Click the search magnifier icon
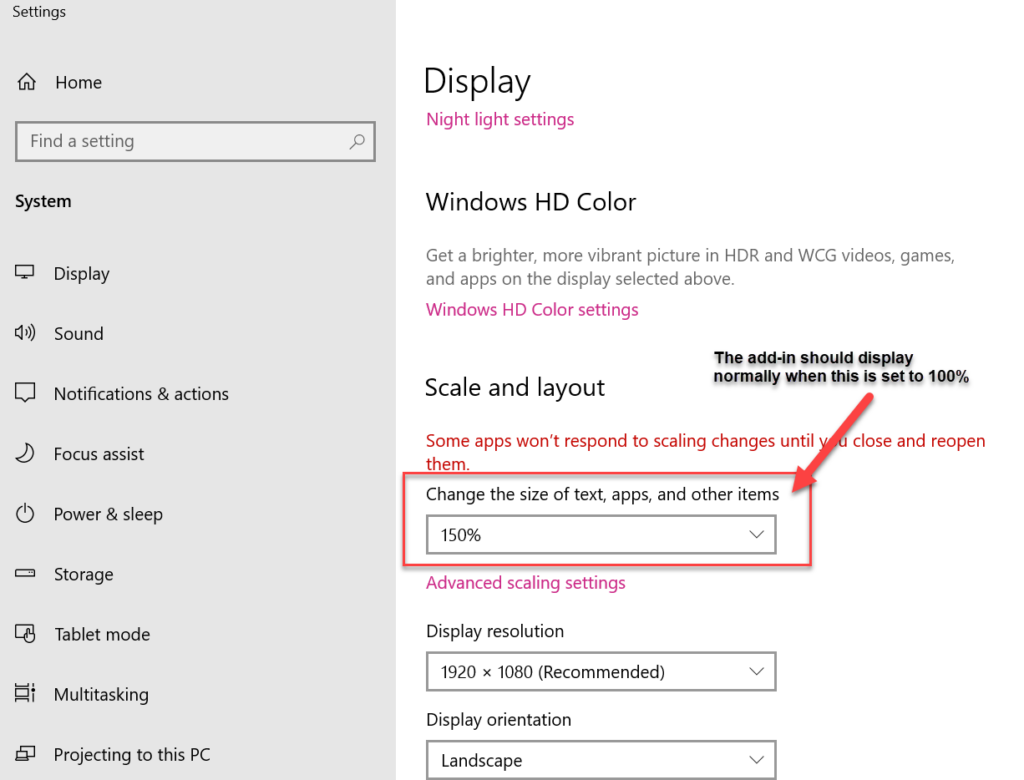Image resolution: width=1024 pixels, height=780 pixels. (357, 142)
